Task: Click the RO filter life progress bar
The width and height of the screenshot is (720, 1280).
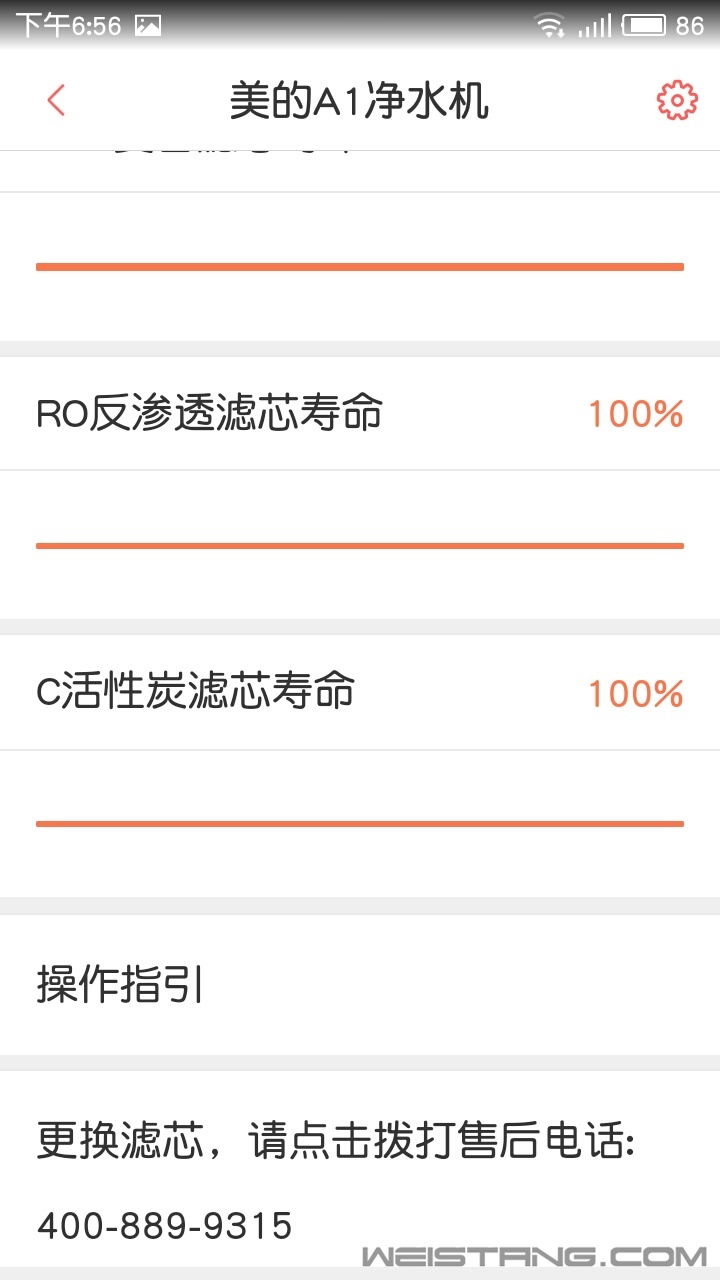Action: 360,546
